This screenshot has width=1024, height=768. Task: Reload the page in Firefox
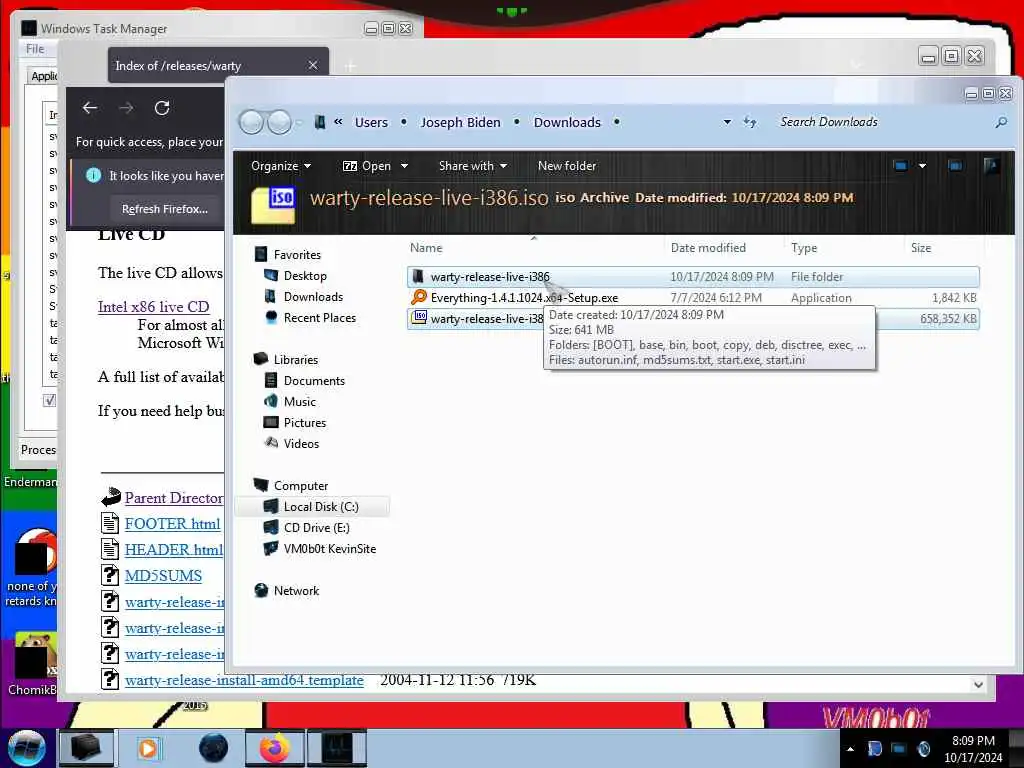point(162,108)
